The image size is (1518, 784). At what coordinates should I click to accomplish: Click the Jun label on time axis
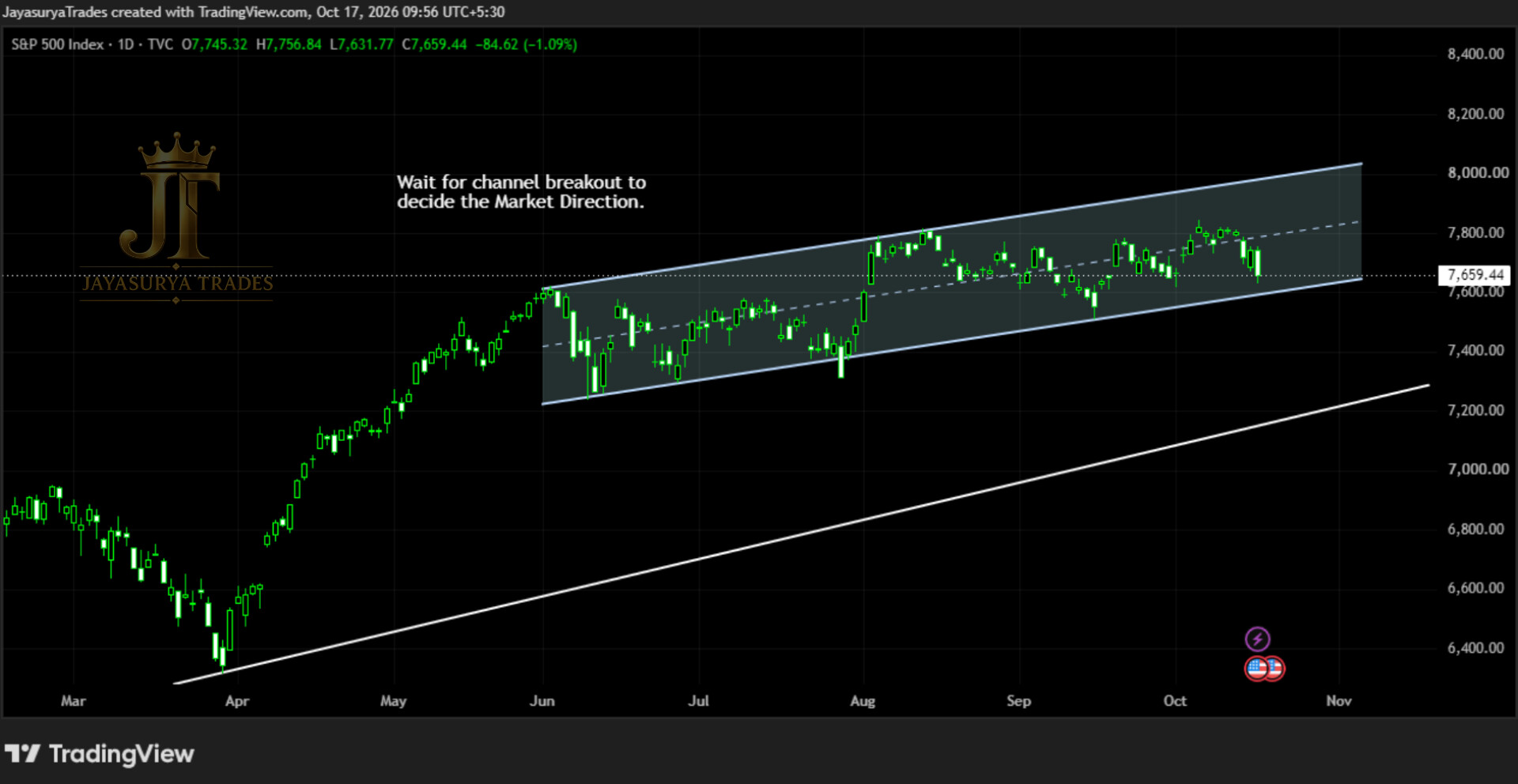(x=542, y=701)
